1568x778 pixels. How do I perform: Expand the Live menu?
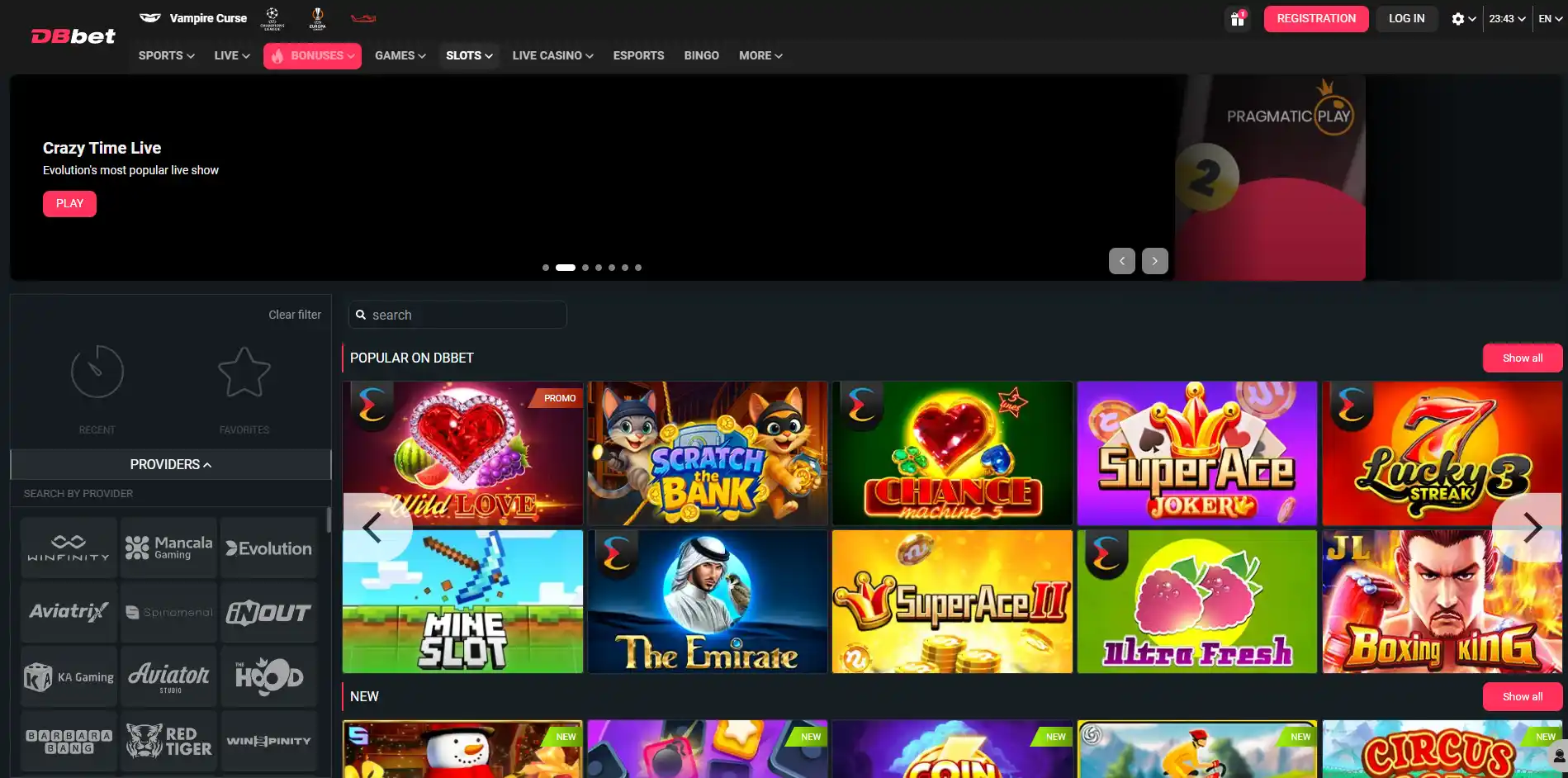pyautogui.click(x=232, y=55)
